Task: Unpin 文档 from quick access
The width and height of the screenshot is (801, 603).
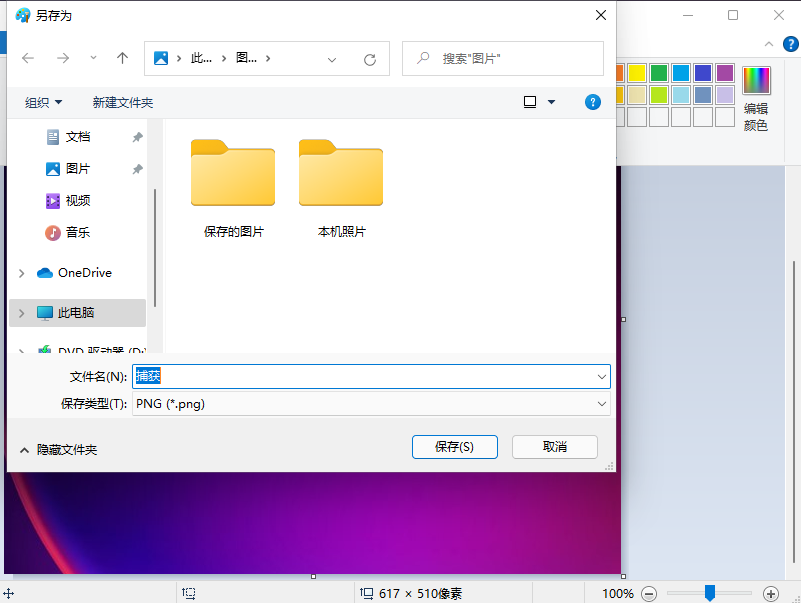Action: [x=137, y=137]
